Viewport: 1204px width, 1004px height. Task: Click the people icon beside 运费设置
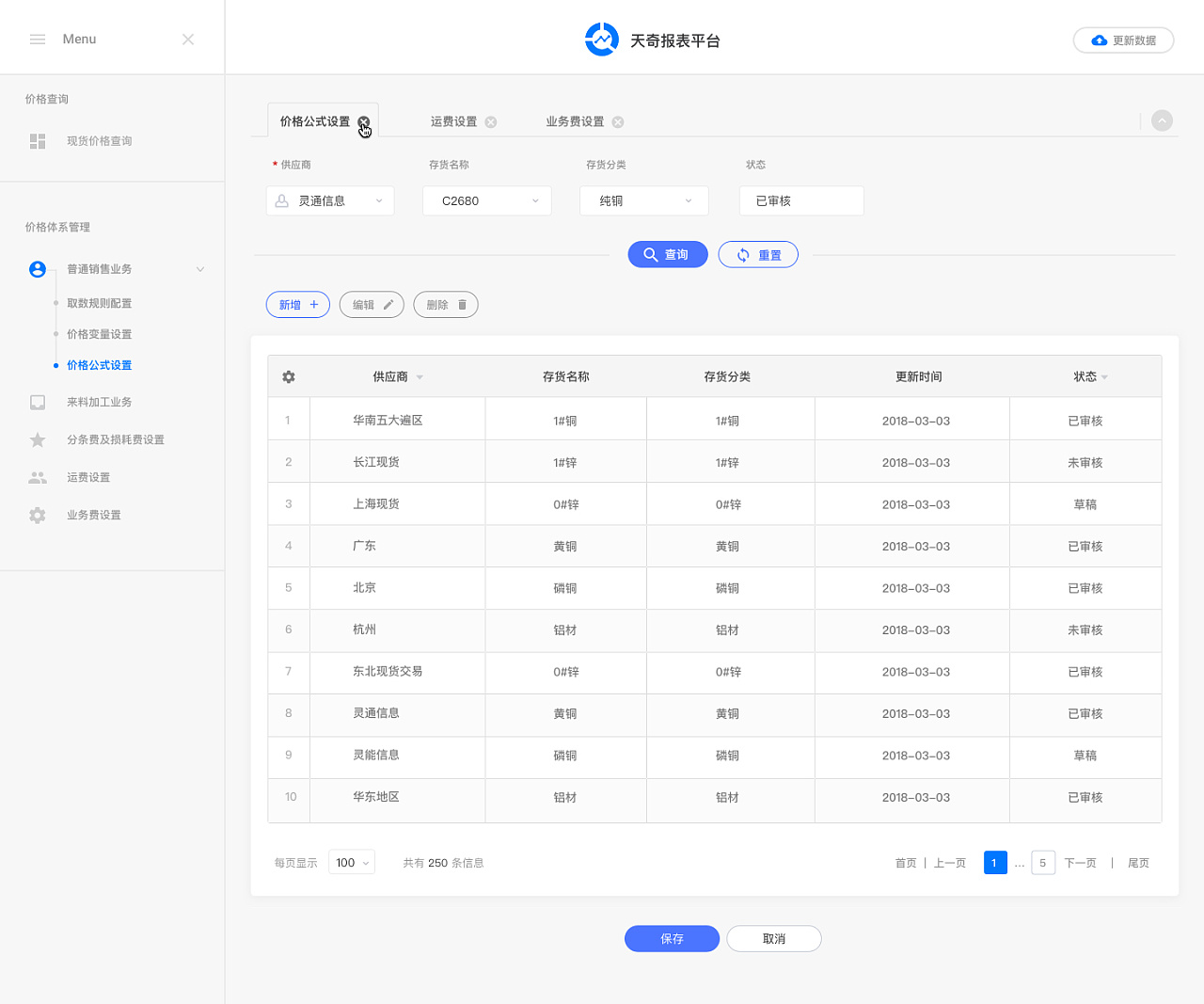click(38, 478)
